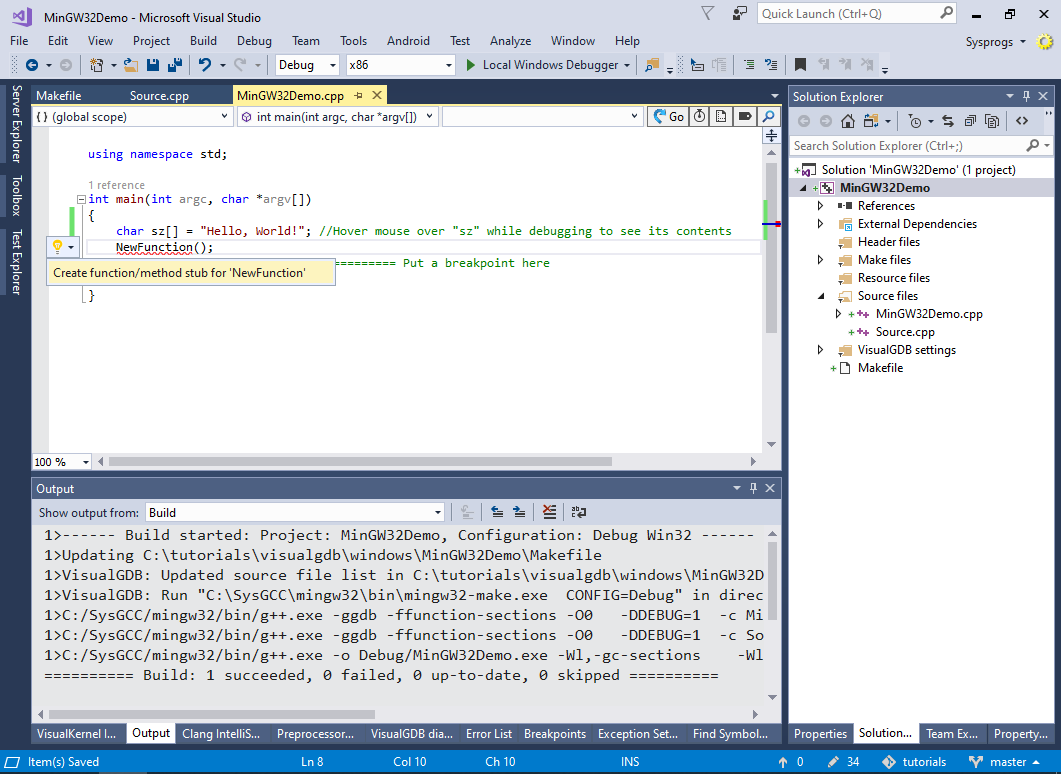Click the lightbulb quick actions icon
The height and width of the screenshot is (774, 1061).
58,246
